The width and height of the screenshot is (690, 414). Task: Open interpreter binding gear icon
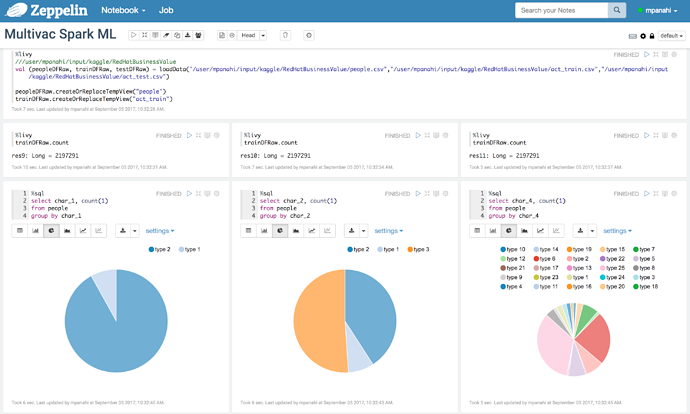pyautogui.click(x=643, y=36)
